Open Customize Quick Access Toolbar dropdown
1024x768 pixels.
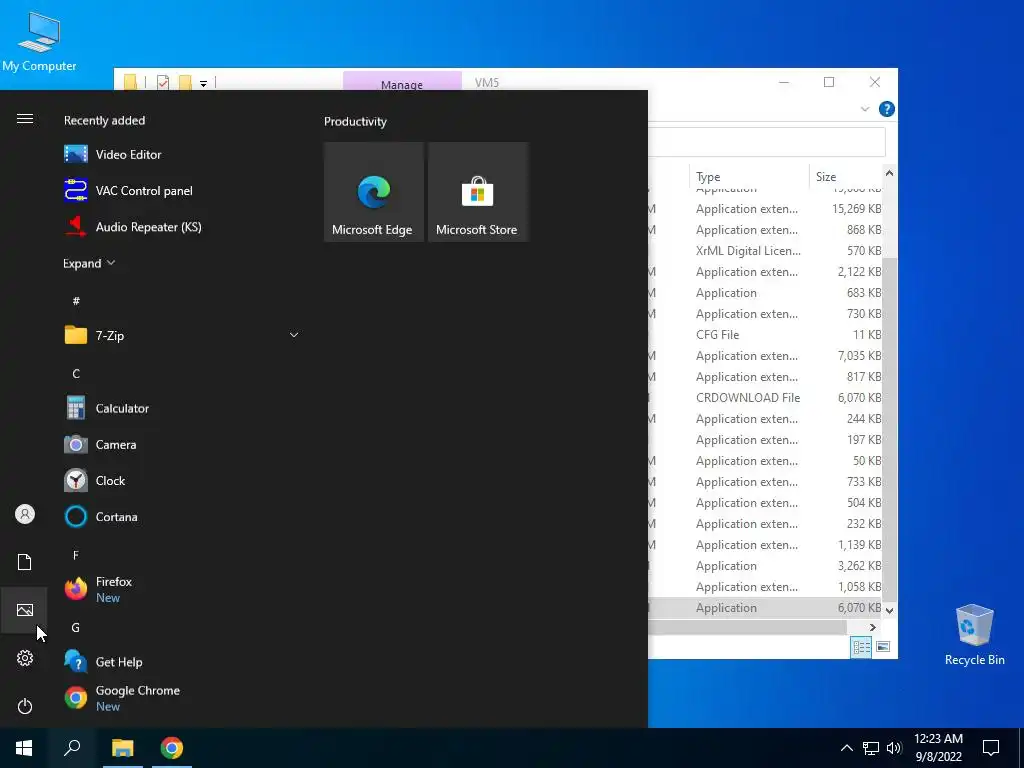pos(203,84)
